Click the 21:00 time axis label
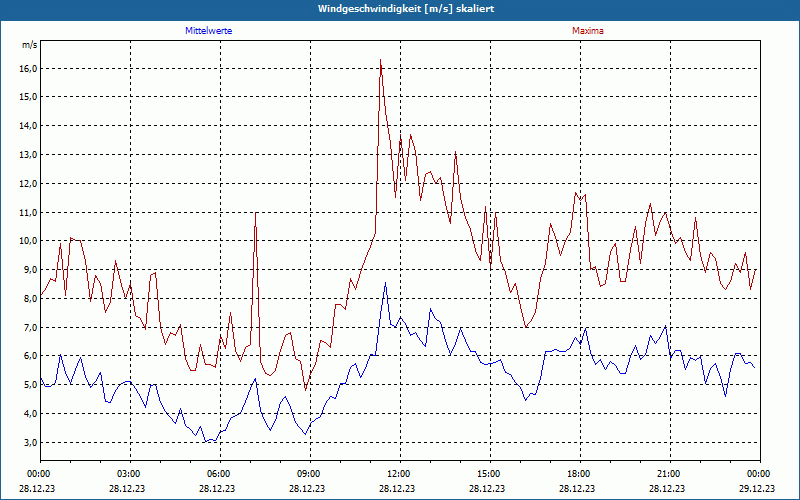The height and width of the screenshot is (500, 800). (x=667, y=474)
